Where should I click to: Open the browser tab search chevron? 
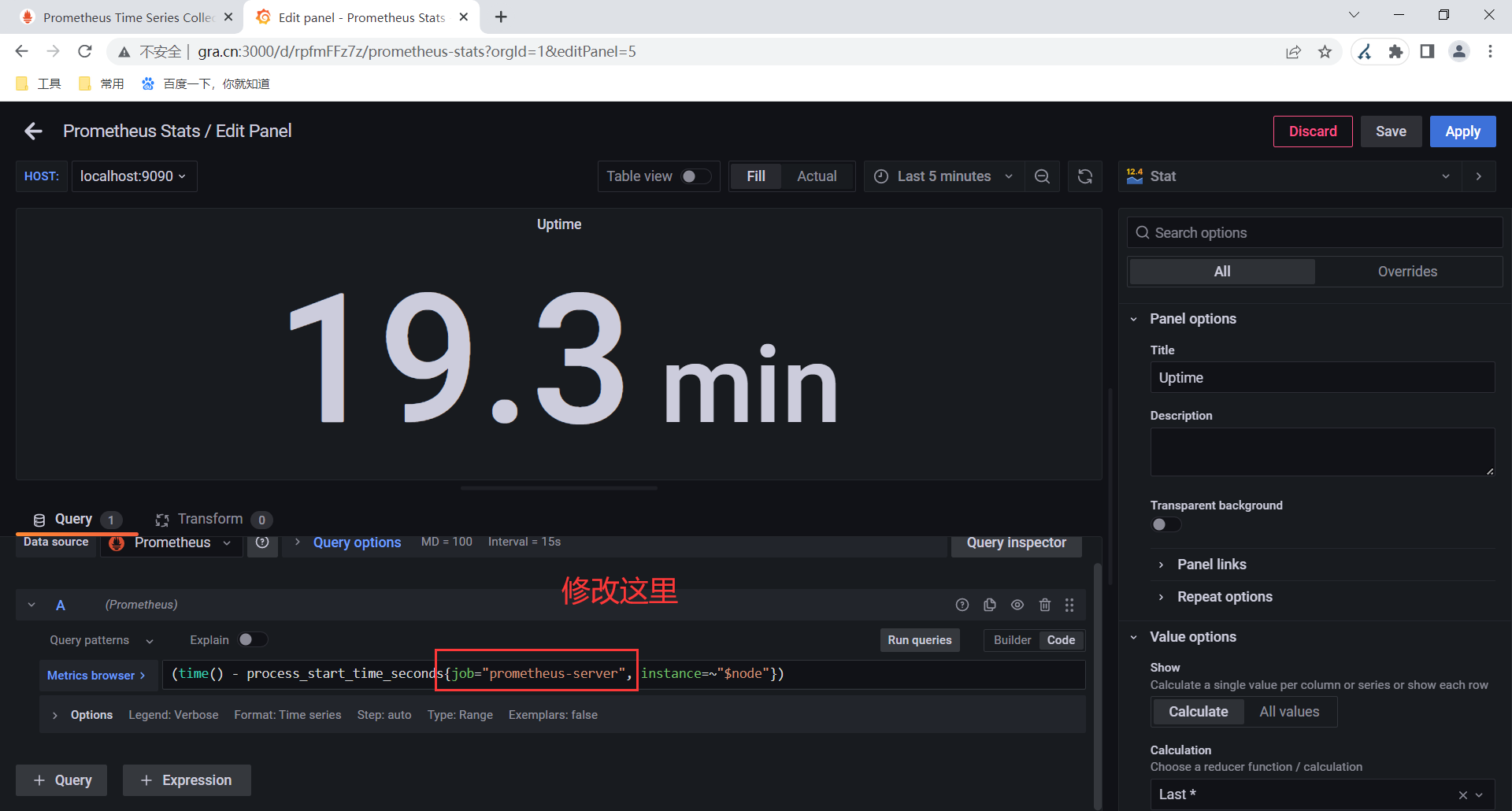coord(1354,15)
